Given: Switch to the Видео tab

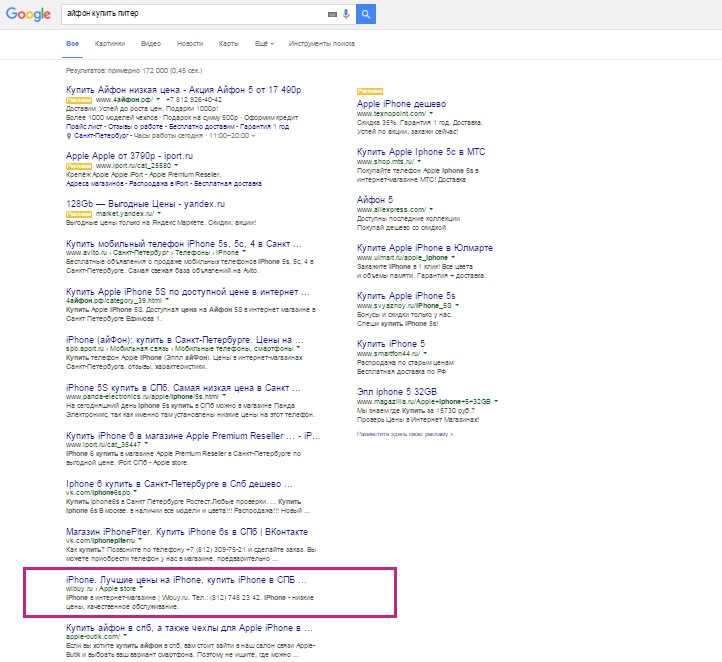Looking at the screenshot, I should point(151,44).
